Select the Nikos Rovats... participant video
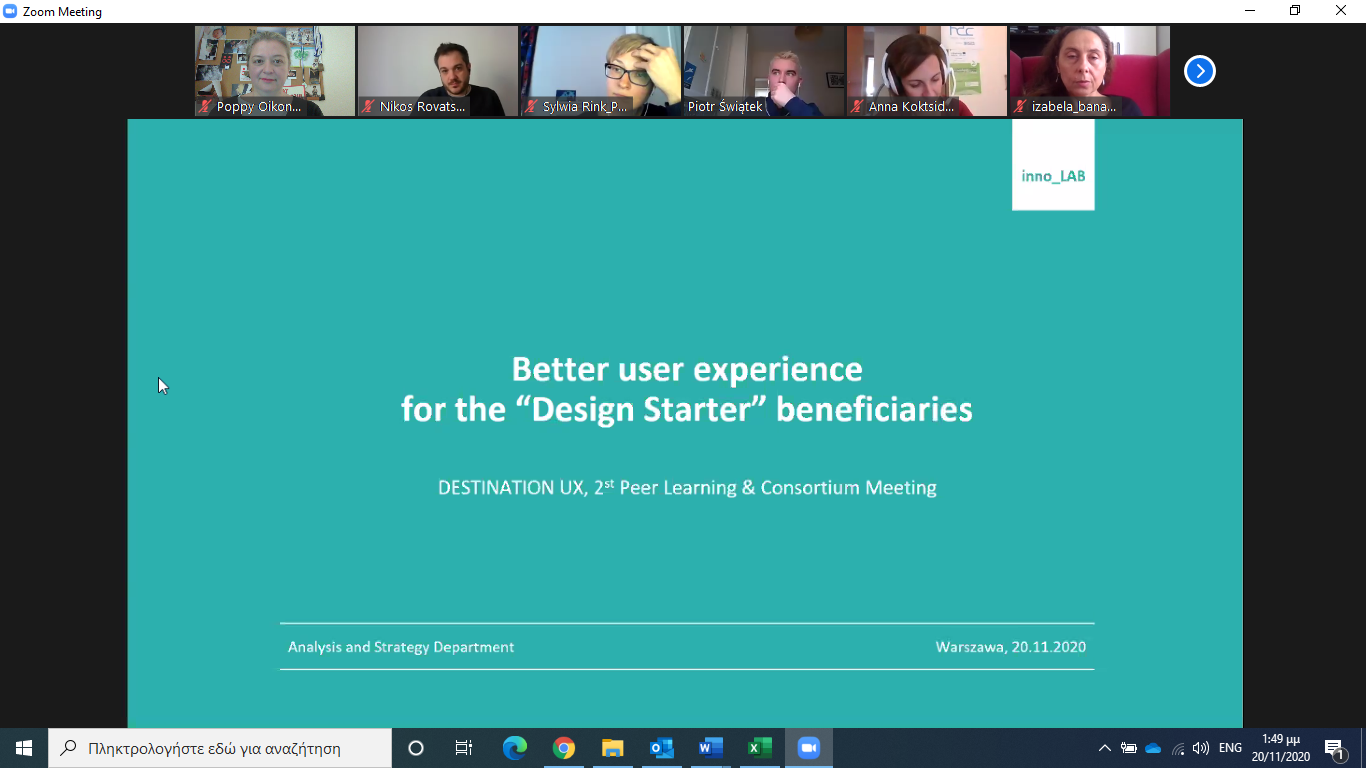This screenshot has height=768, width=1366. 438,71
